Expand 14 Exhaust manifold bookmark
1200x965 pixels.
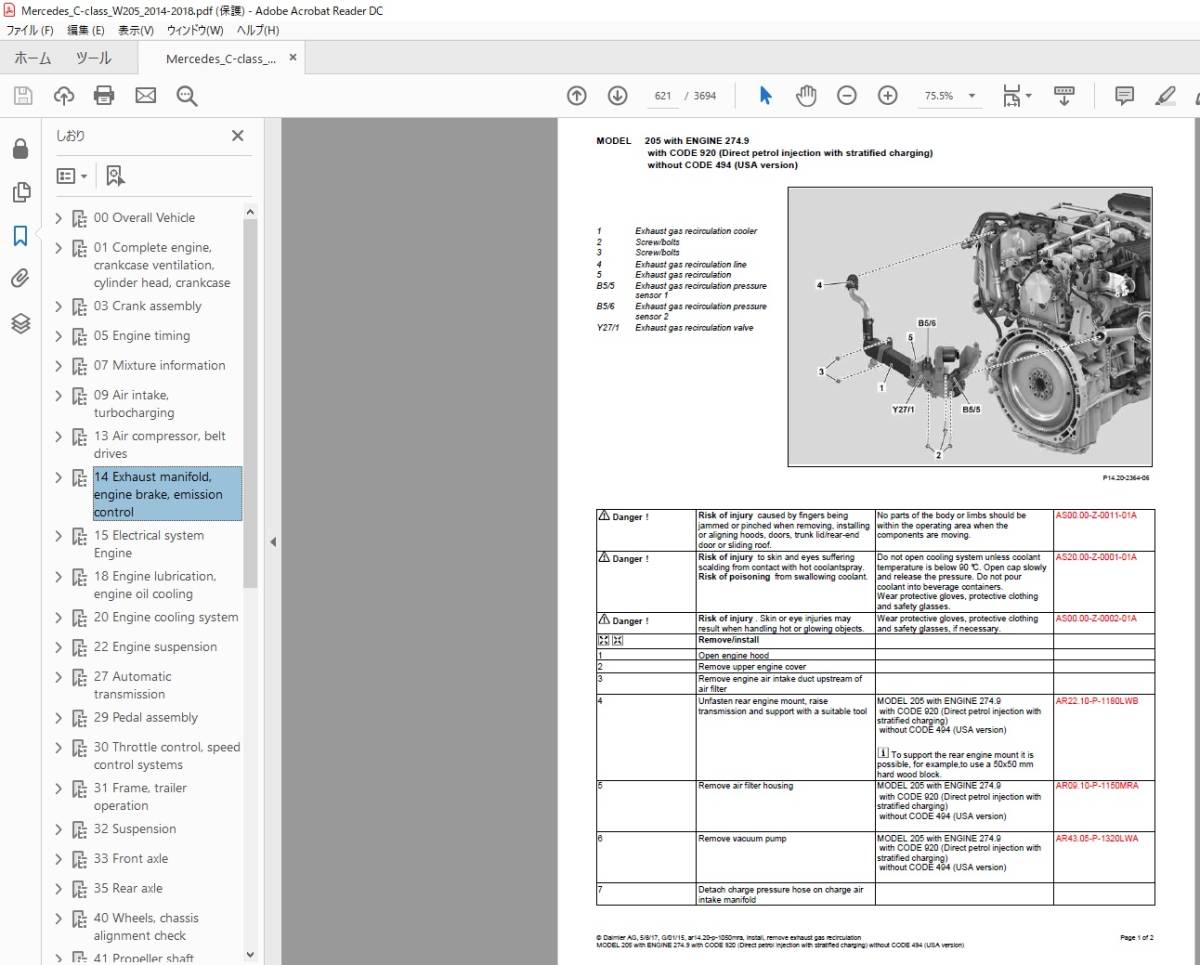58,478
